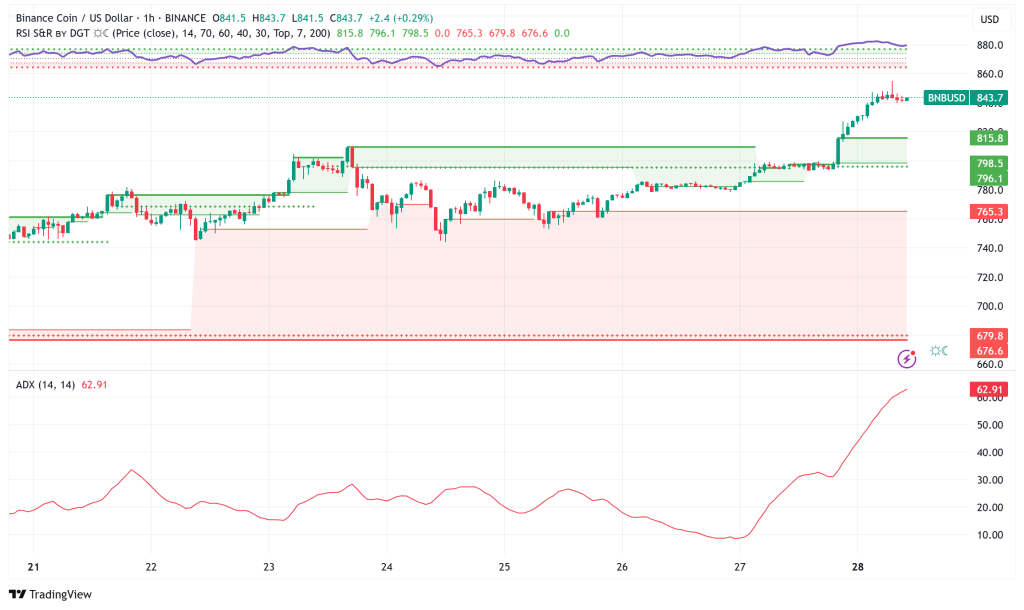The height and width of the screenshot is (610, 1024).
Task: Click date label 21 on time axis
Action: pos(33,567)
